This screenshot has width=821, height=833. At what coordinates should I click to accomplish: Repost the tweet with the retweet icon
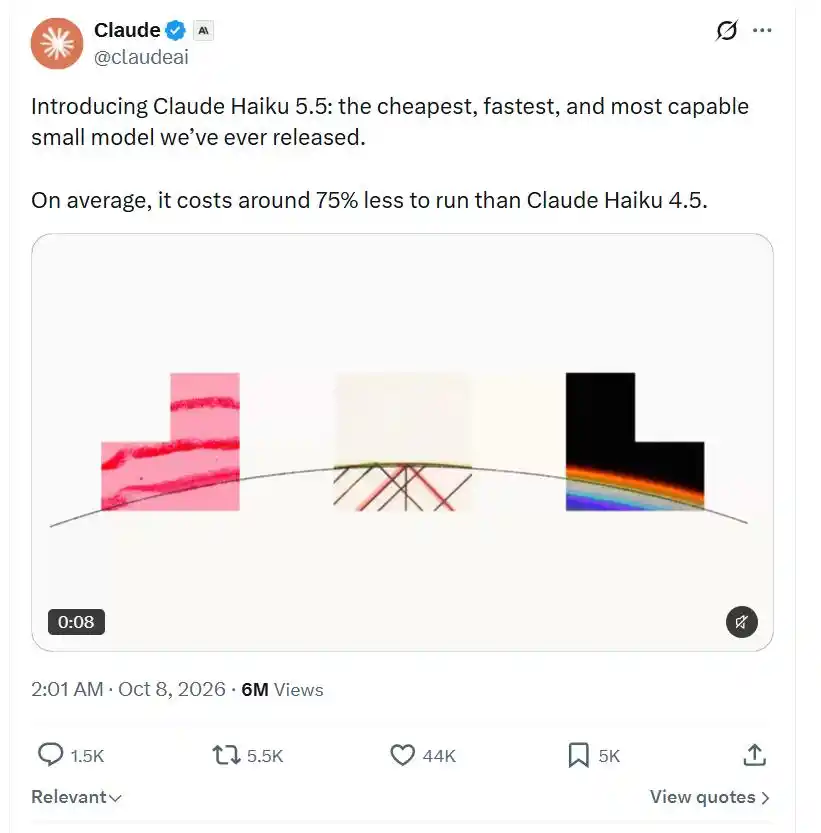click(x=226, y=755)
